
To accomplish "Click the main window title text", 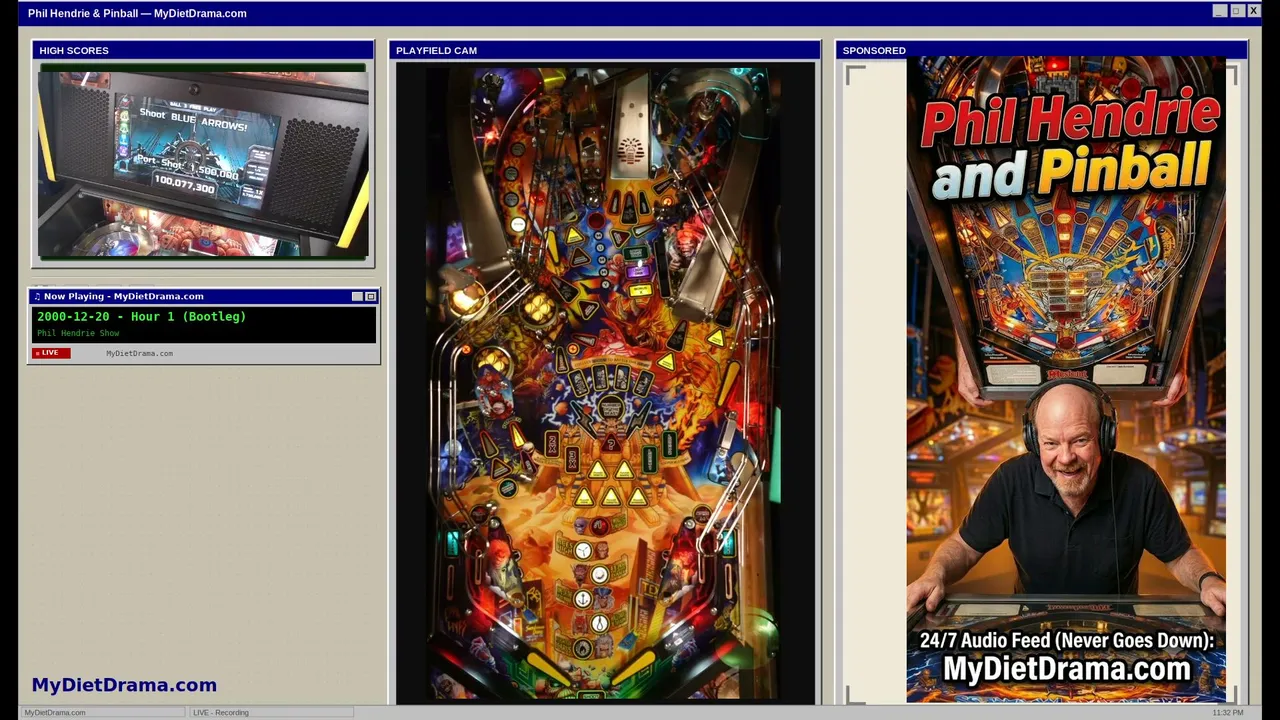I will pyautogui.click(x=137, y=13).
